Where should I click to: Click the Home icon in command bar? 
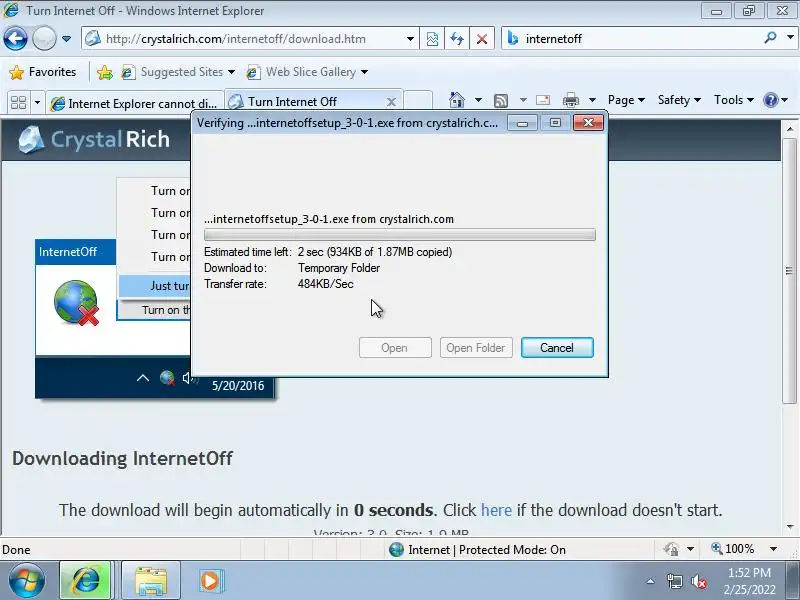point(457,100)
